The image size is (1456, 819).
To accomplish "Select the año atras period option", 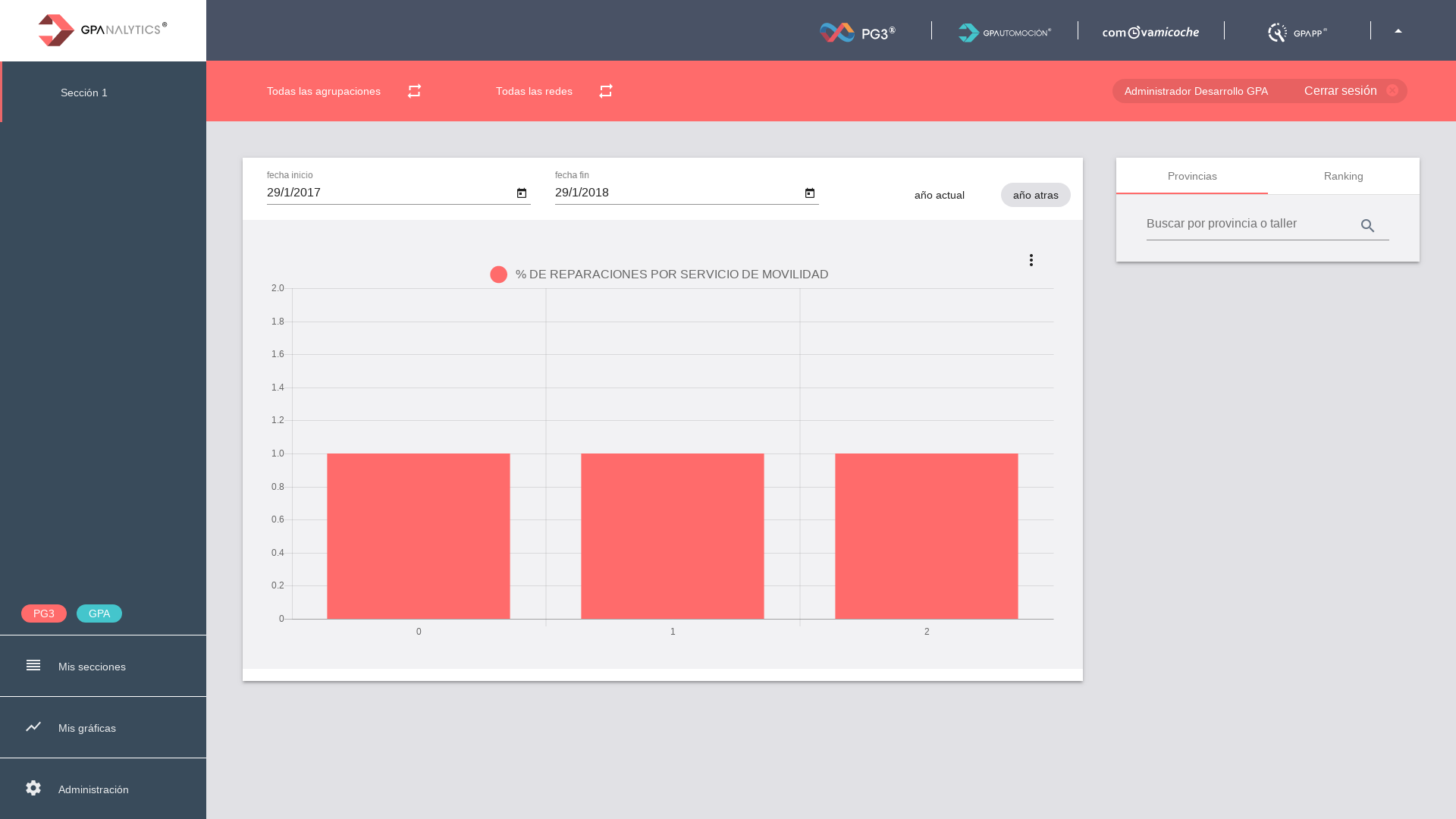I will click(1035, 195).
